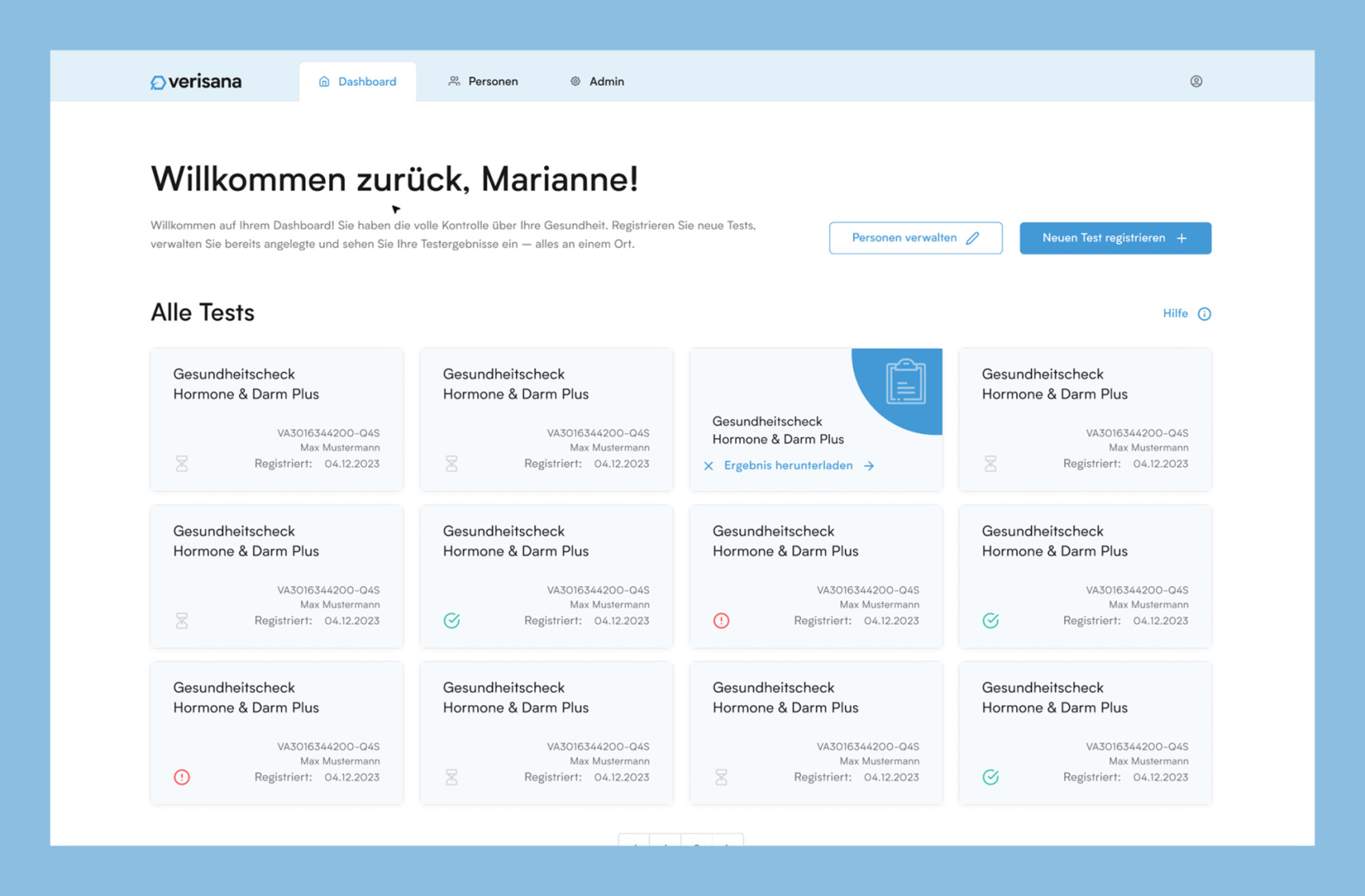The image size is (1365, 896).
Task: Click the verisana logo
Action: pos(195,80)
